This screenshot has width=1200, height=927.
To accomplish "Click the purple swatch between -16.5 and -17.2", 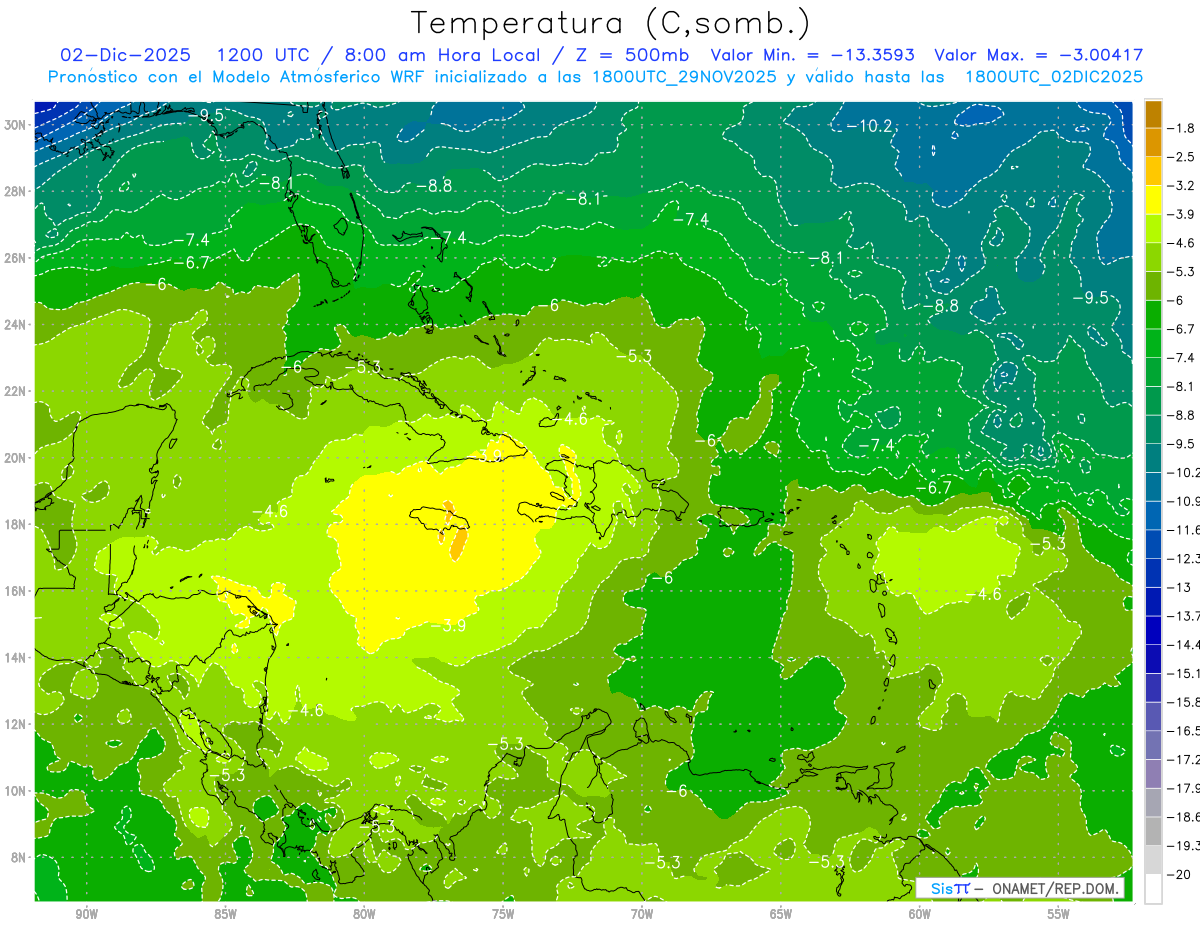I will [x=1153, y=744].
